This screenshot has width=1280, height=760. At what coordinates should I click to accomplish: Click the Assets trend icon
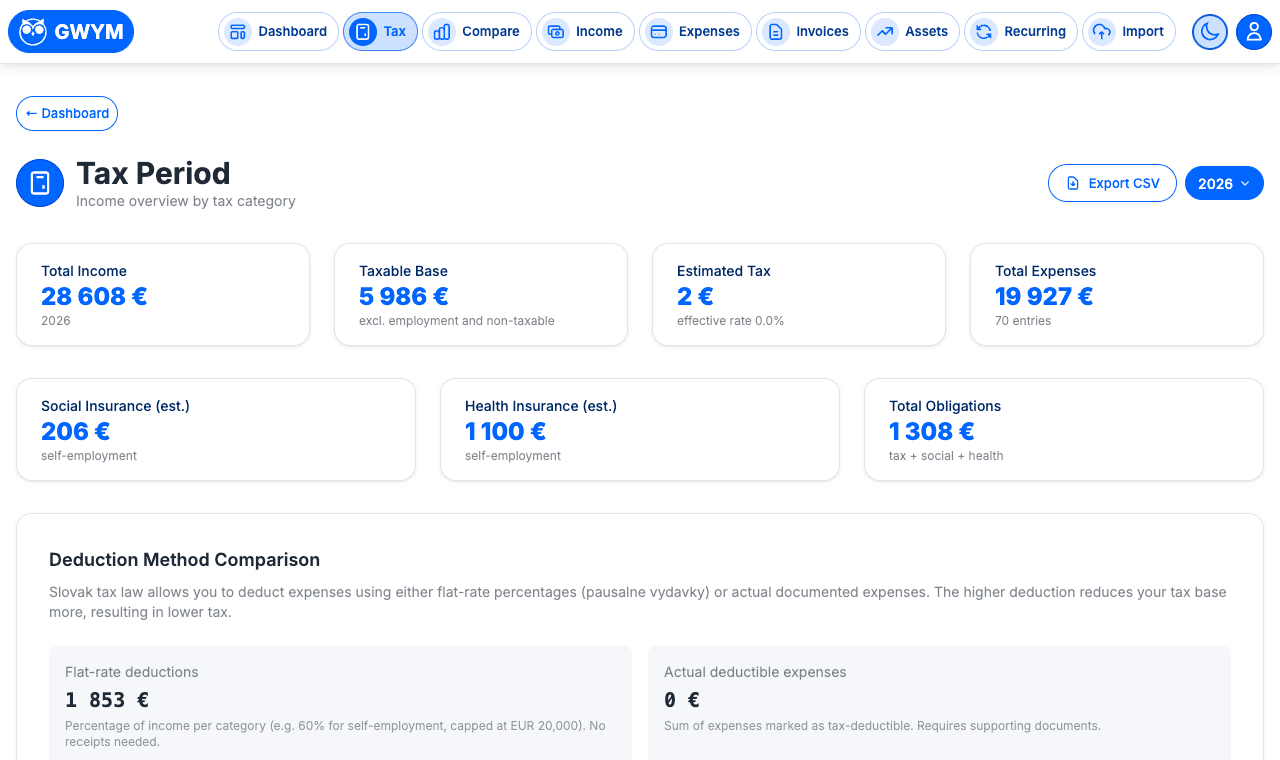click(885, 32)
